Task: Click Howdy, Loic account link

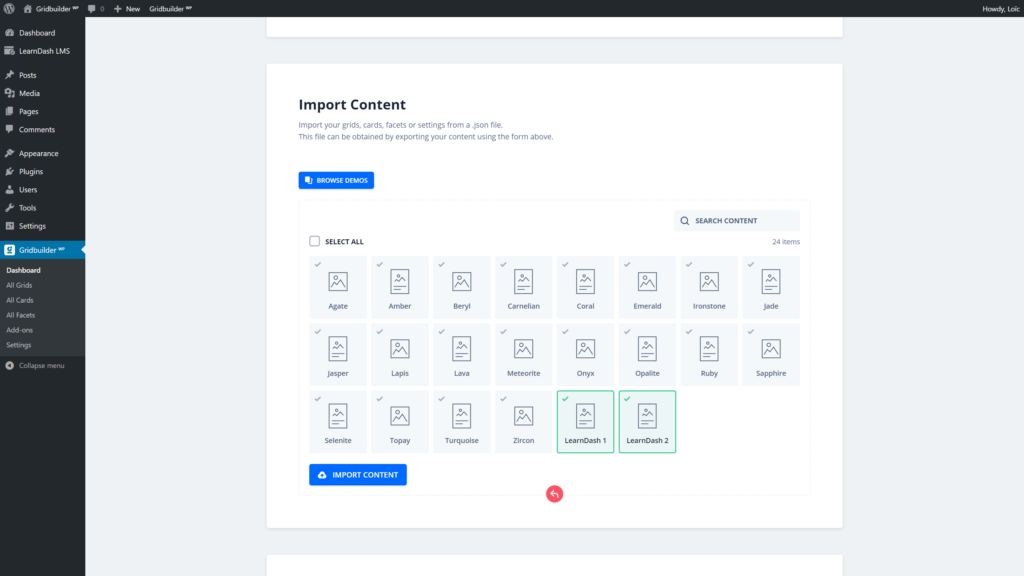Action: (x=1000, y=8)
